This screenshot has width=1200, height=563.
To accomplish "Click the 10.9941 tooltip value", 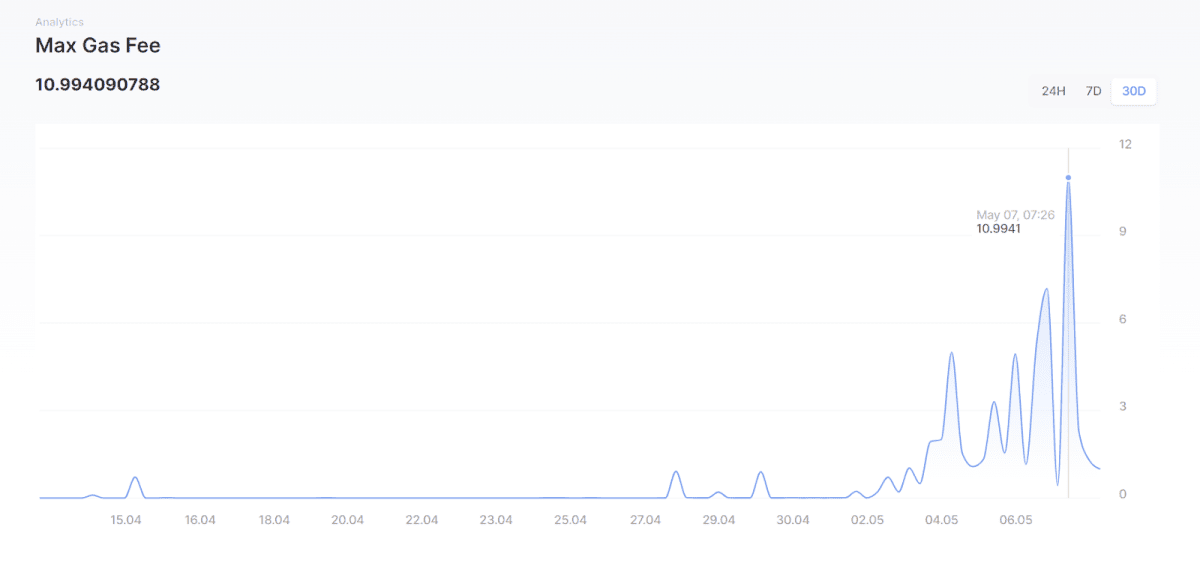I will tap(998, 229).
